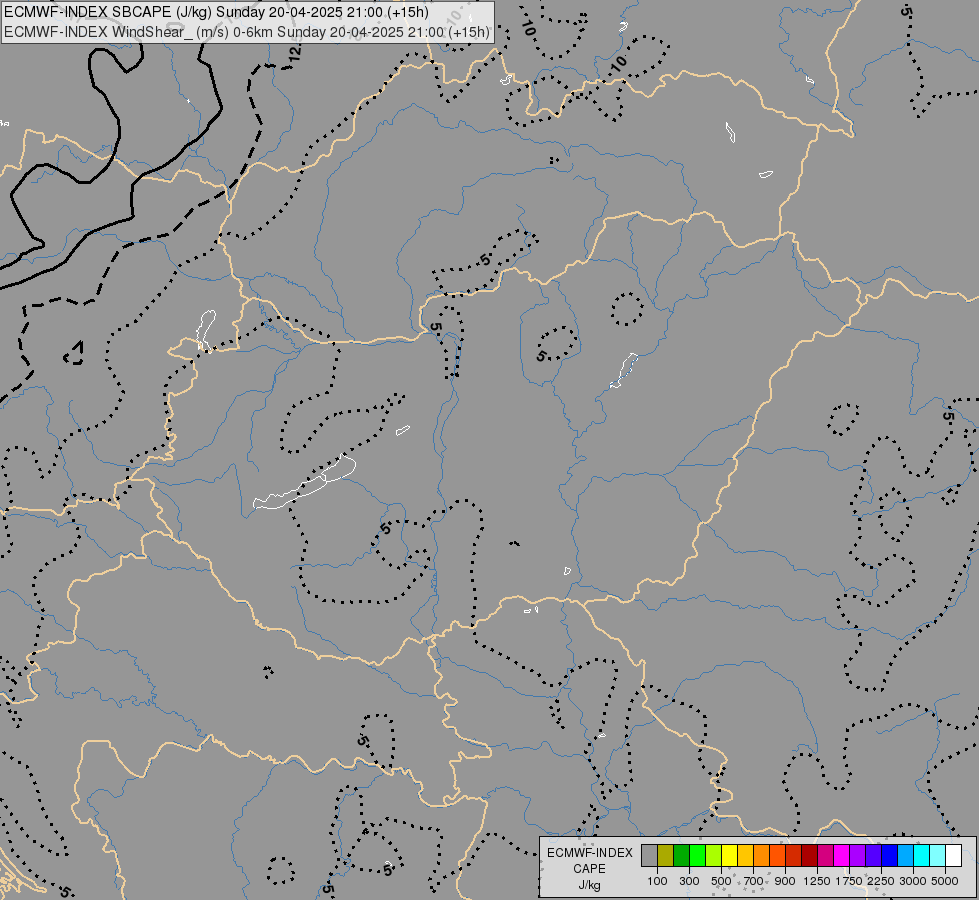The image size is (979, 900).
Task: Click the legend value 900
Action: pos(785,881)
